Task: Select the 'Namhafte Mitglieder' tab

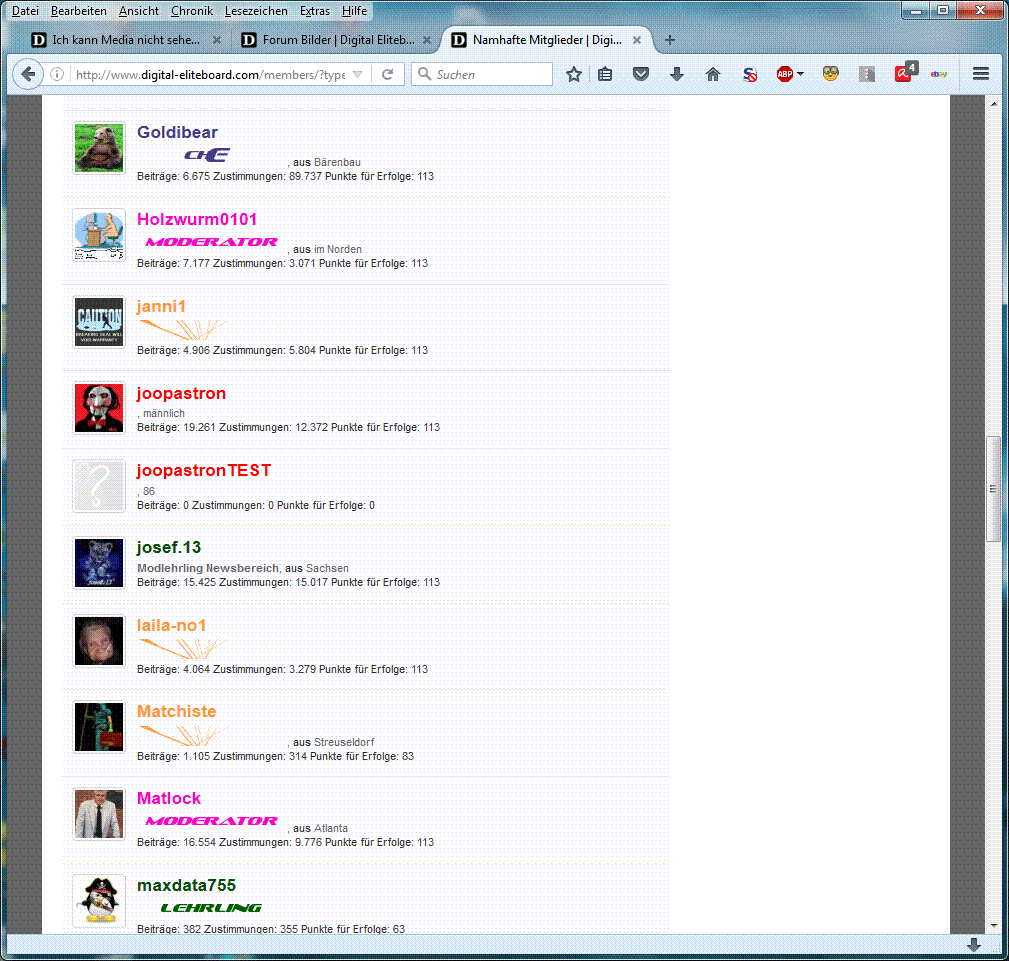Action: click(x=546, y=40)
